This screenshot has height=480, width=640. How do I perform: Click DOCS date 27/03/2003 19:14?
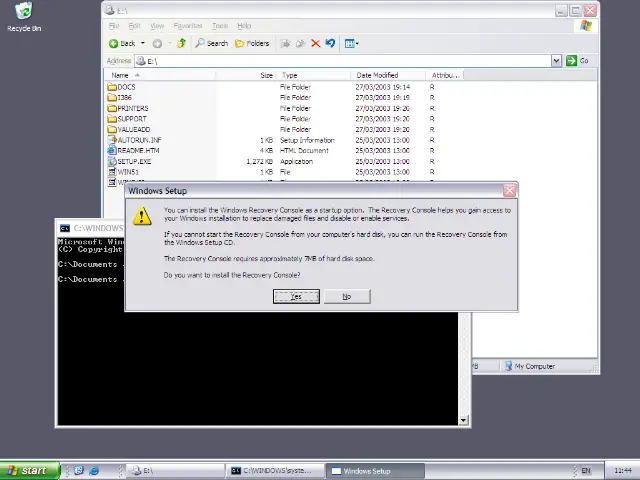point(382,87)
